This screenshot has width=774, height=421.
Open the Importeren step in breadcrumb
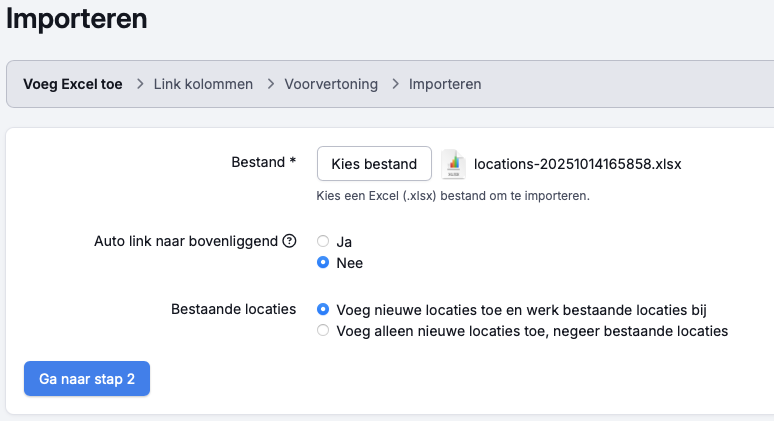(445, 84)
